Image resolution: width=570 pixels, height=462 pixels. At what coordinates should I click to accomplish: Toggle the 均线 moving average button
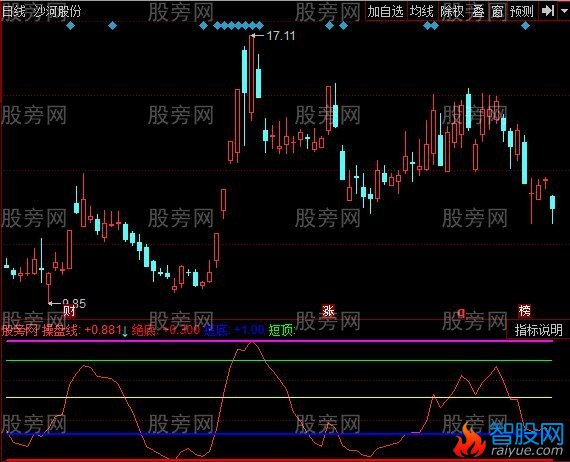coord(422,12)
